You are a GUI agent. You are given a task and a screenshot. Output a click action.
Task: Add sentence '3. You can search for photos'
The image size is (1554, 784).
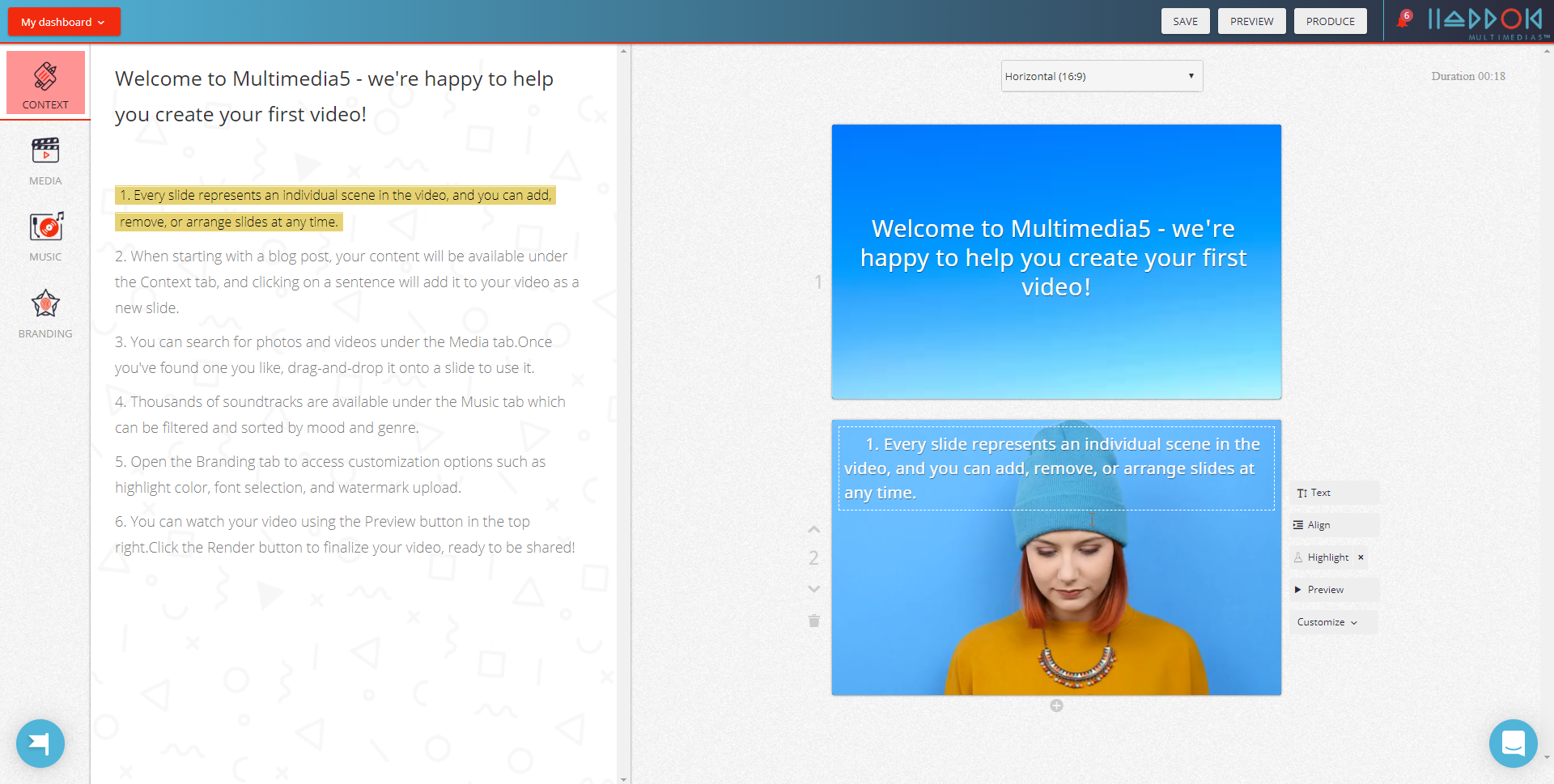pos(333,354)
